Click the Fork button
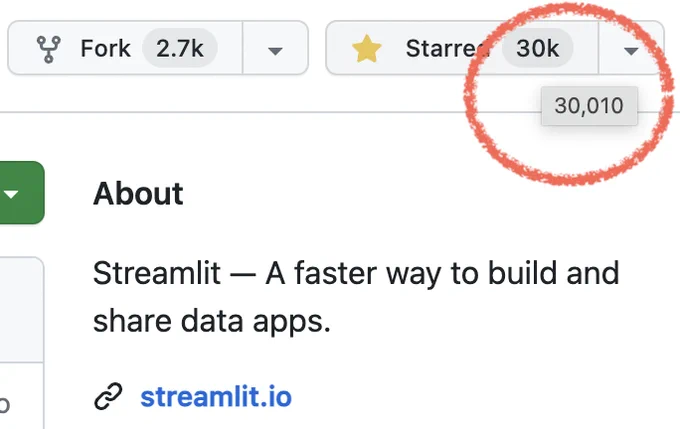 pos(125,48)
